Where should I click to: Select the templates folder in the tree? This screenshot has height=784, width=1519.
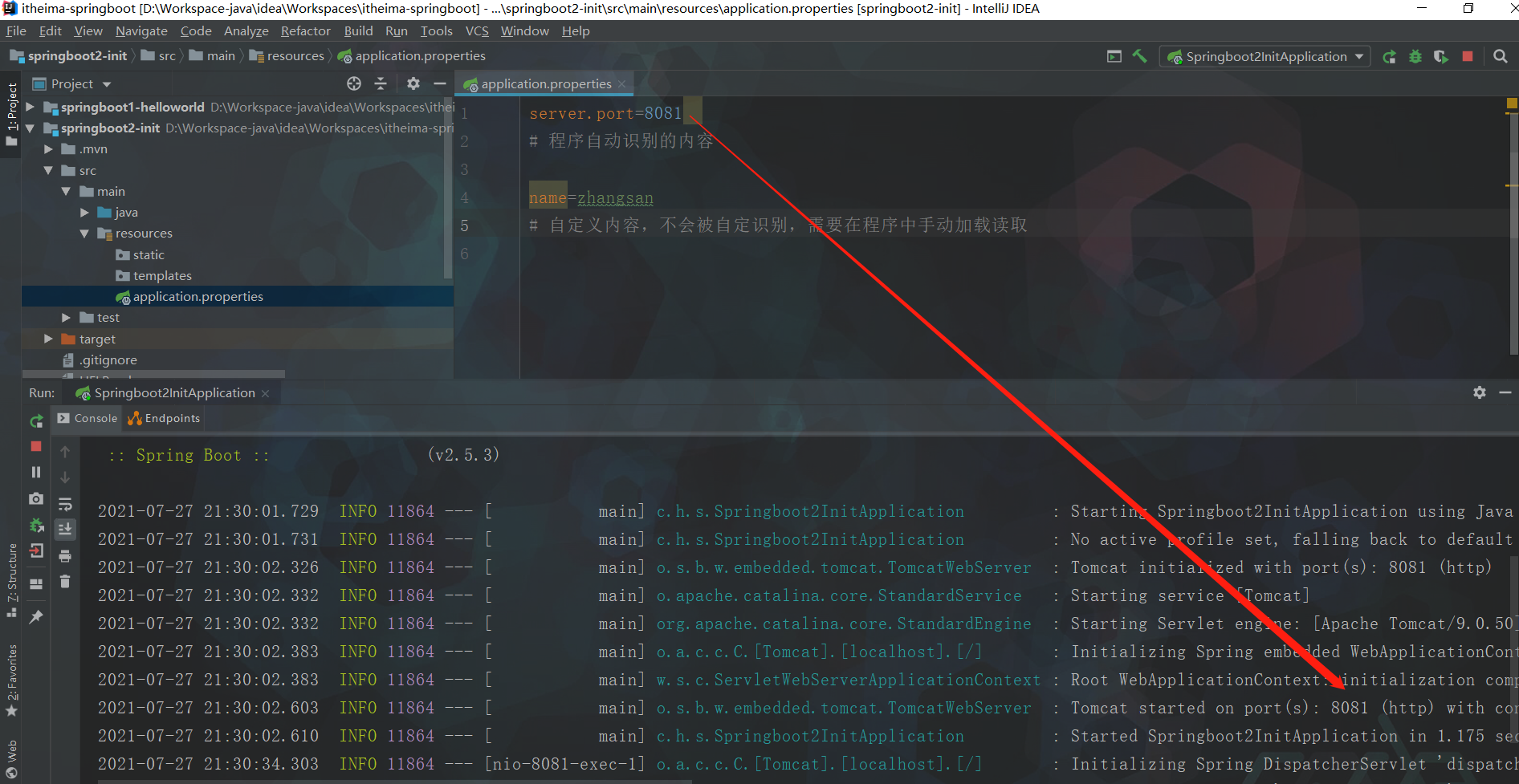(162, 275)
